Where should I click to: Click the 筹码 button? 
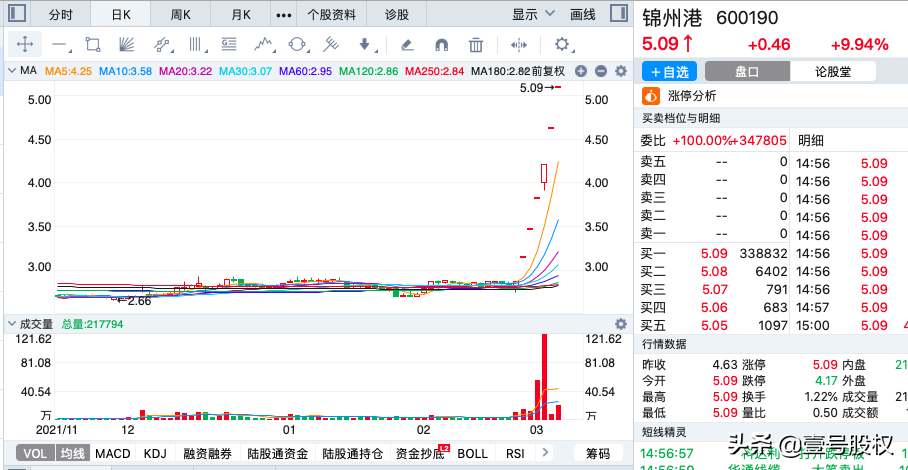click(x=598, y=453)
